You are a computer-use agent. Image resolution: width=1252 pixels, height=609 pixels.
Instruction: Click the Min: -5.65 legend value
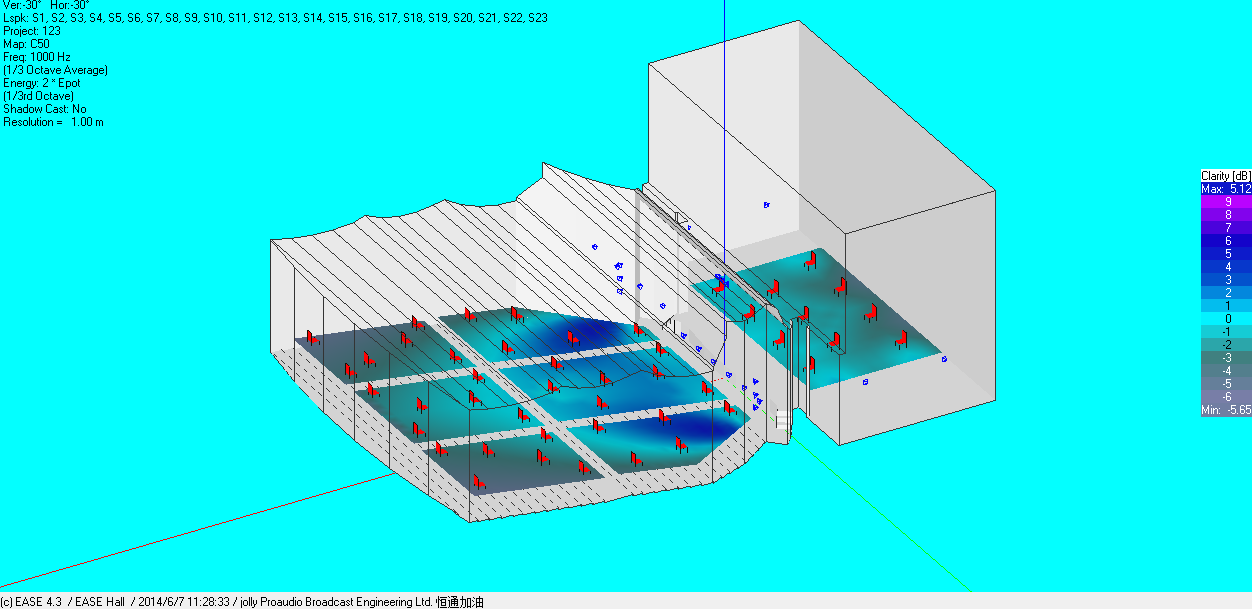click(x=1226, y=410)
